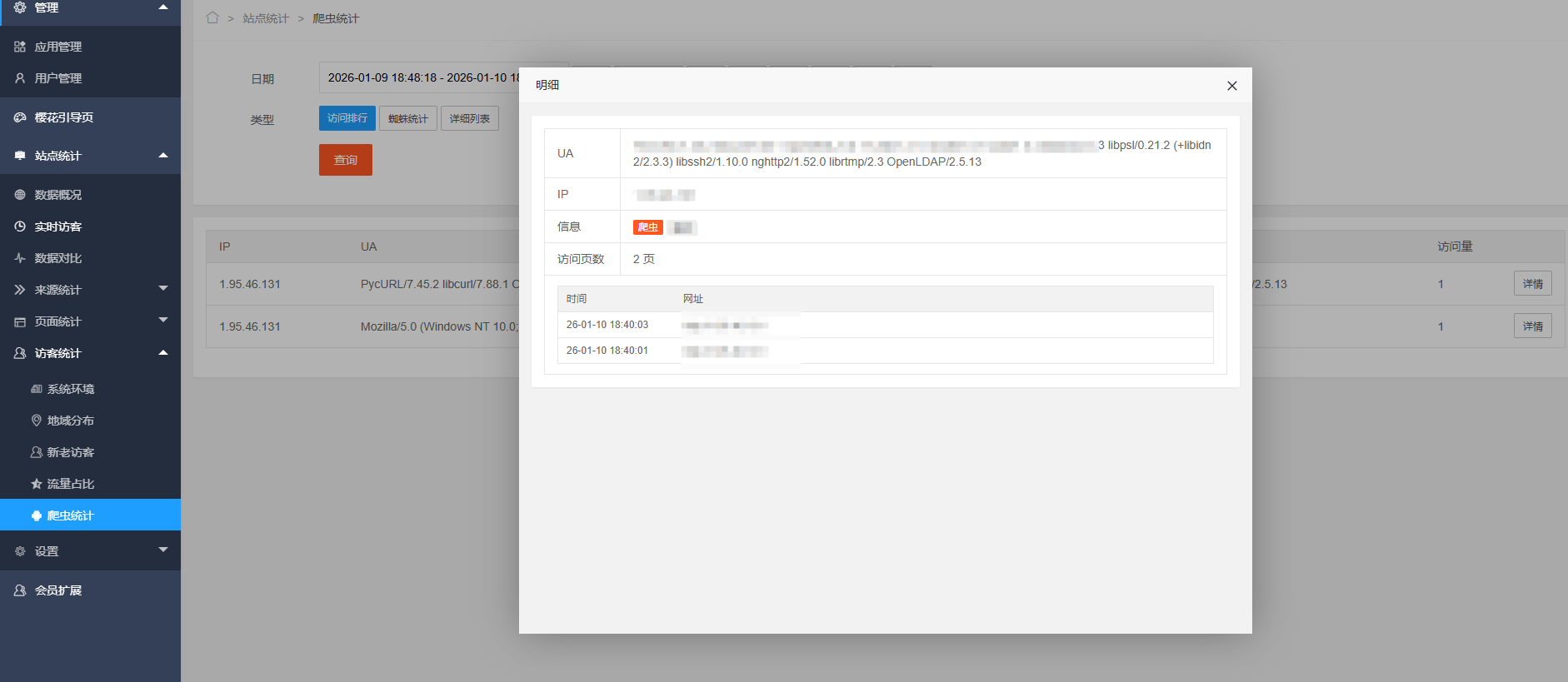The width and height of the screenshot is (1568, 682).
Task: Click the 18:40:01 visit time entry
Action: (x=607, y=351)
